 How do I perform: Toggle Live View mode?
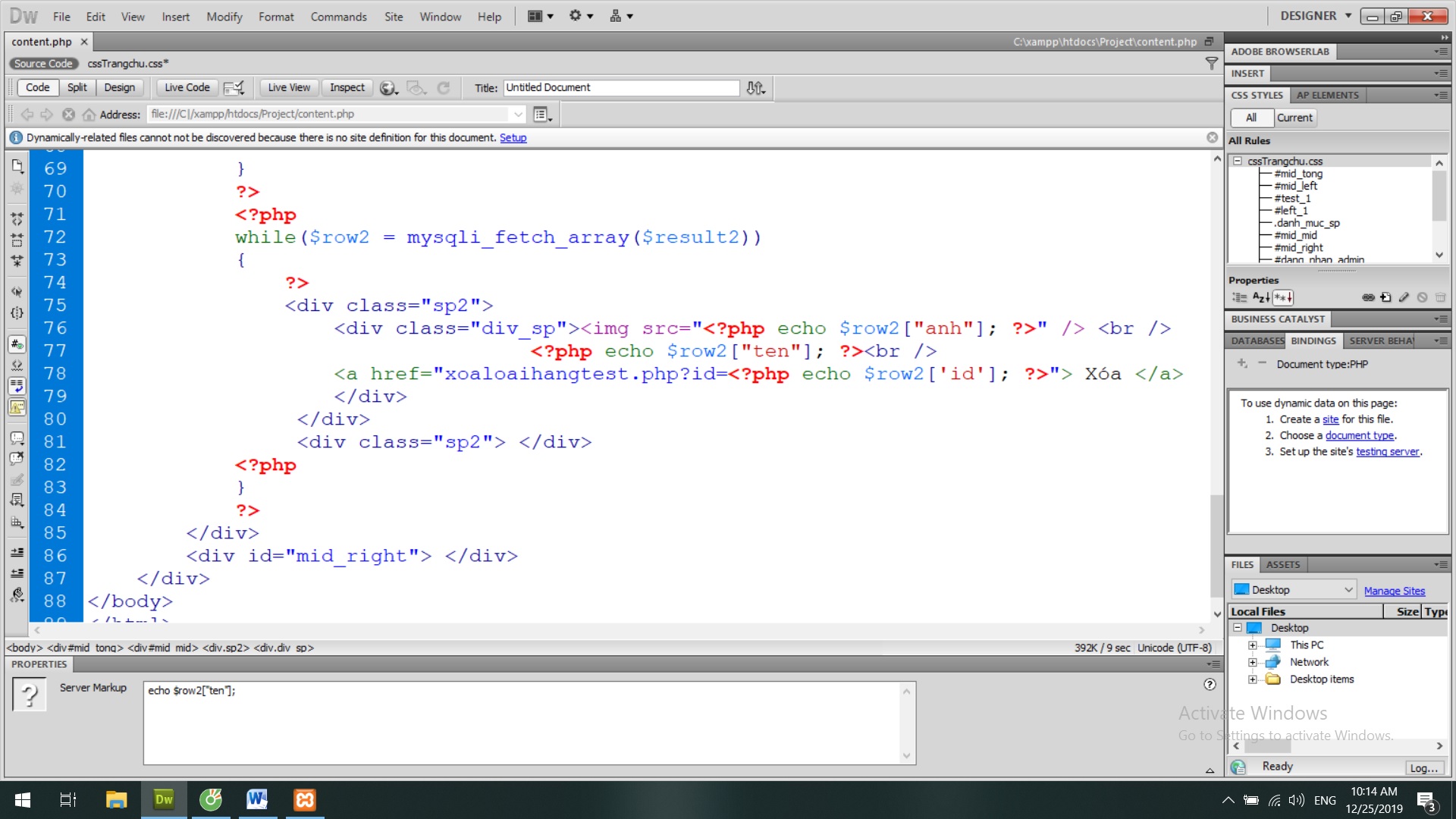coord(288,87)
